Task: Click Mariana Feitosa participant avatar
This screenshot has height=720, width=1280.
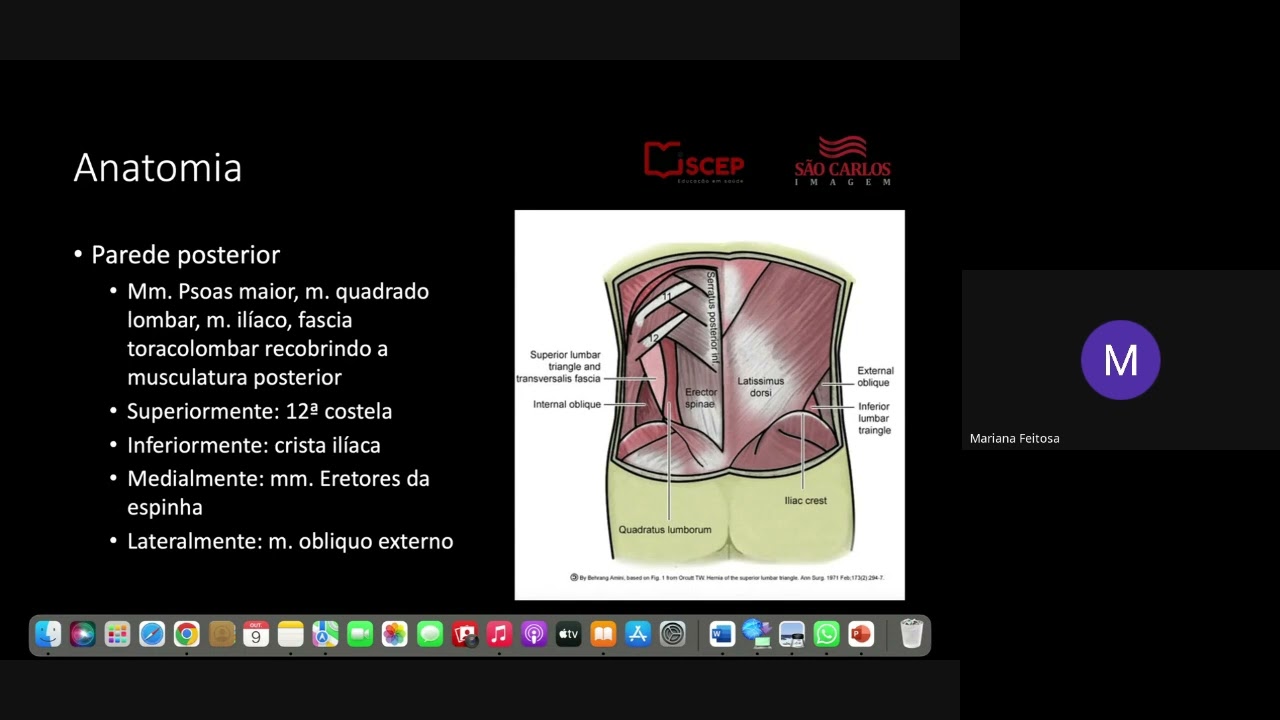Action: (1120, 360)
